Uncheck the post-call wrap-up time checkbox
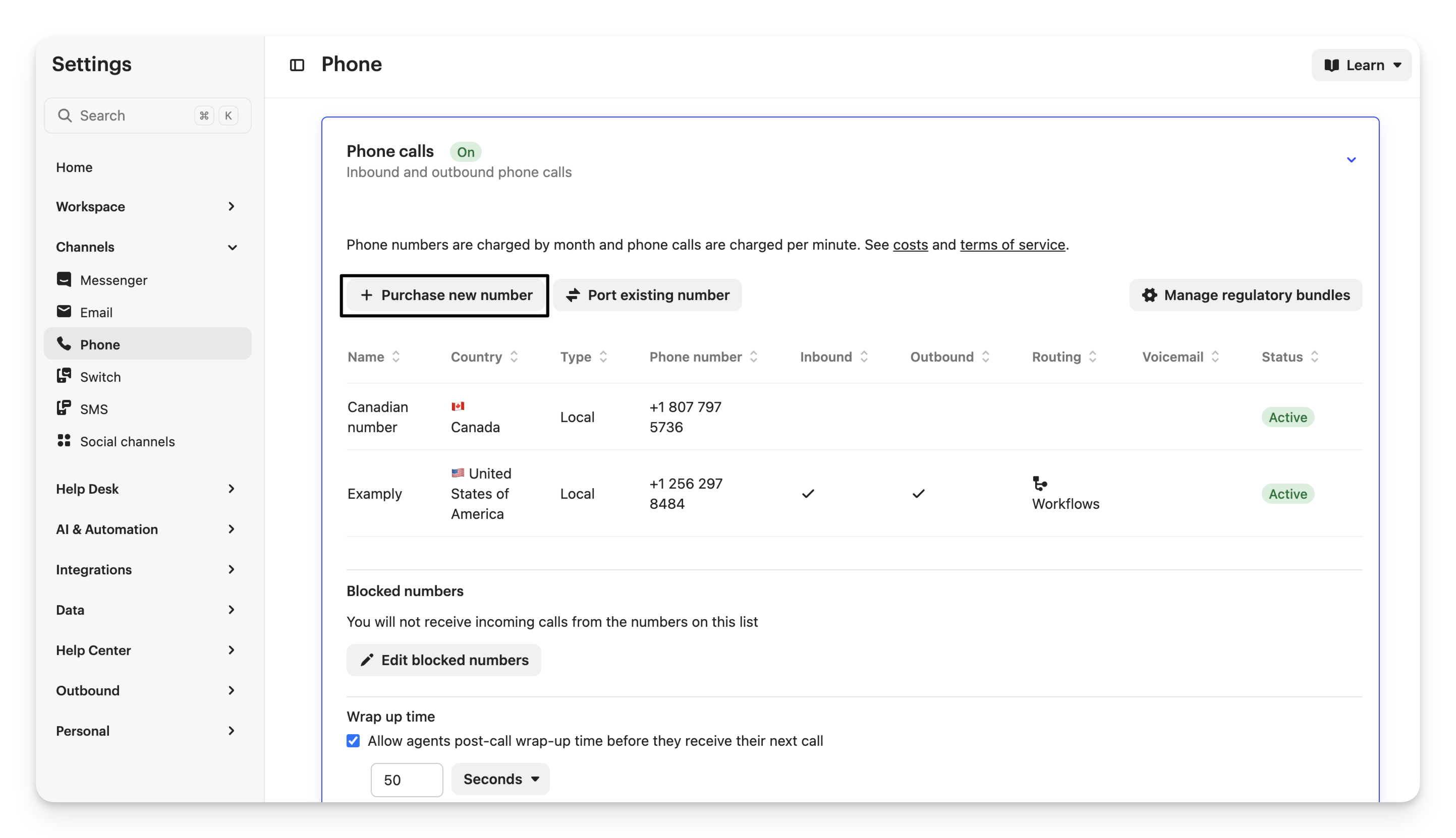The width and height of the screenshot is (1456, 838). [353, 741]
